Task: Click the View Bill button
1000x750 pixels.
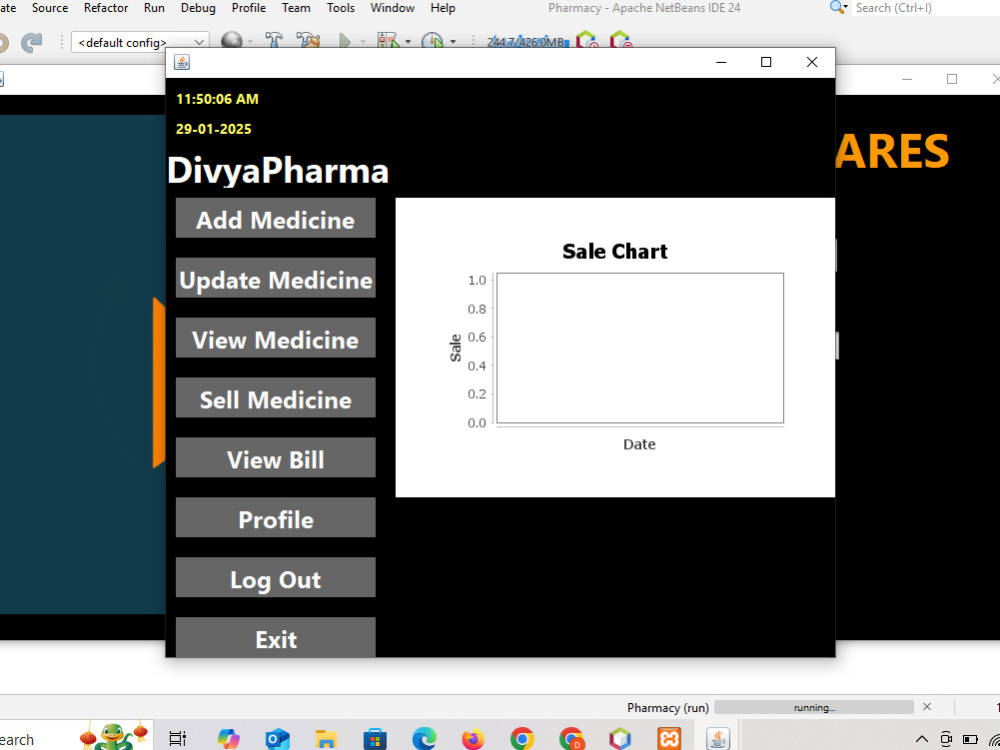Action: pos(276,458)
